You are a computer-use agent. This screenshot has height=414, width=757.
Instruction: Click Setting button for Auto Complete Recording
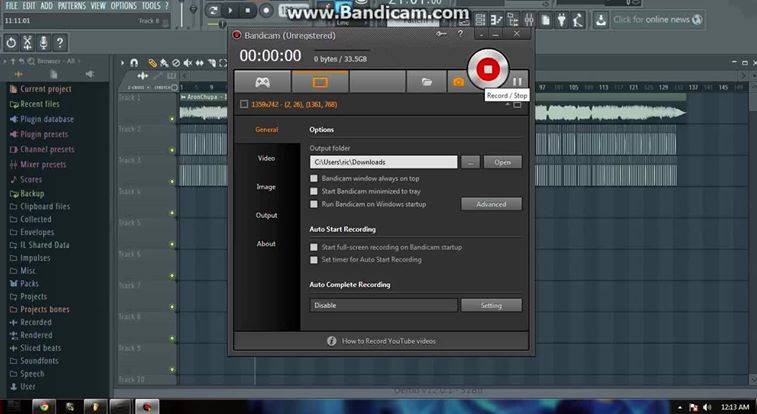pyautogui.click(x=491, y=305)
